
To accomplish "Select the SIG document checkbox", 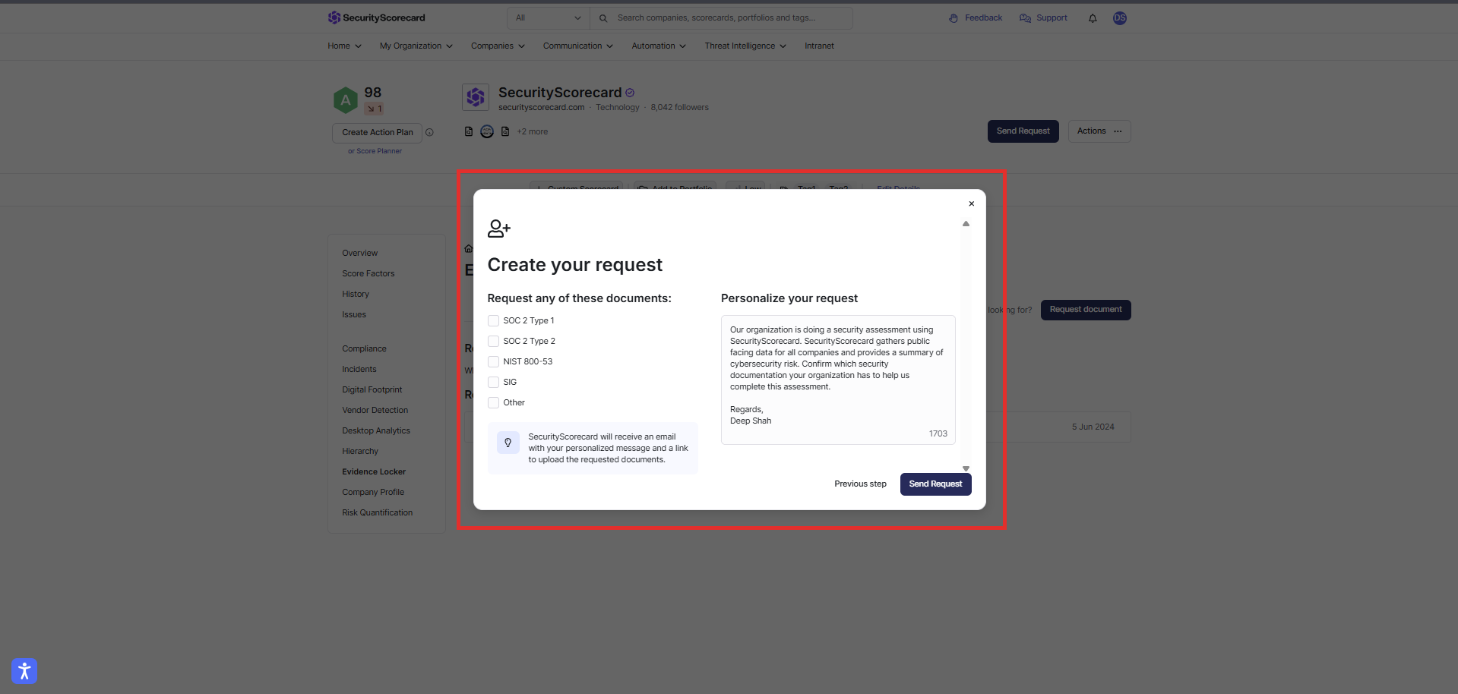I will click(493, 382).
